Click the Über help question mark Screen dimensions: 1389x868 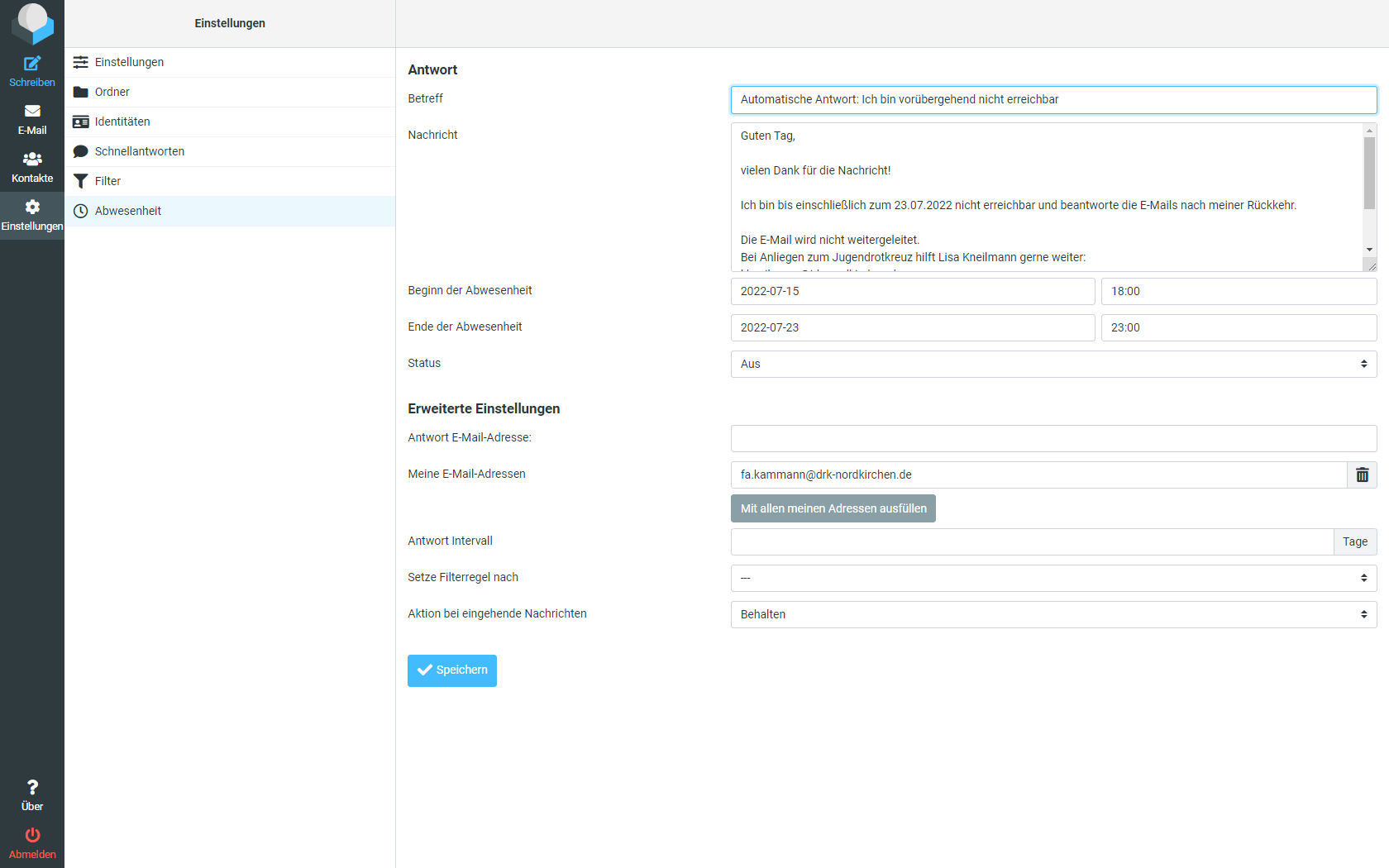[32, 788]
